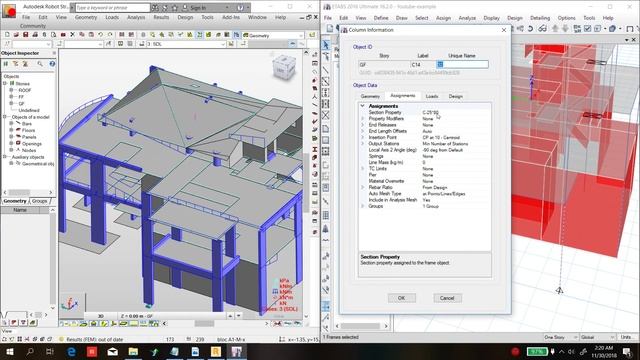Click the blue help icon in Object Inspector
640x360 pixels.
(52, 64)
